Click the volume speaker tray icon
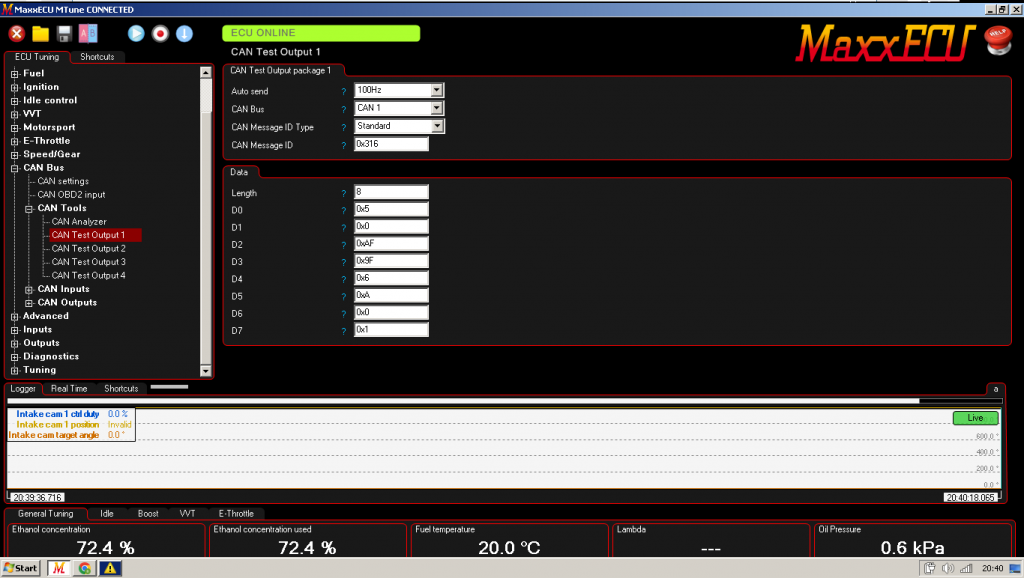The image size is (1024, 578). tap(948, 568)
